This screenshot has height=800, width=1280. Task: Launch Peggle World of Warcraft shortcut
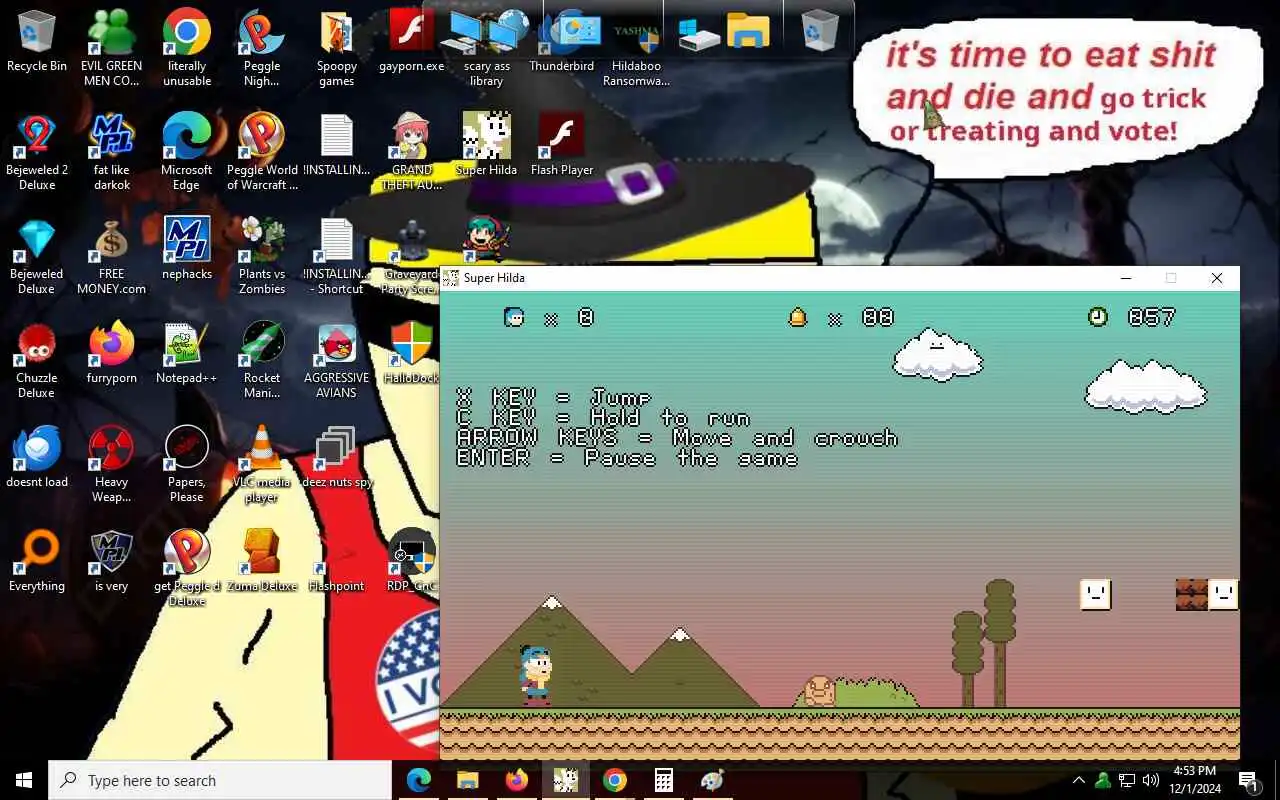pyautogui.click(x=262, y=152)
